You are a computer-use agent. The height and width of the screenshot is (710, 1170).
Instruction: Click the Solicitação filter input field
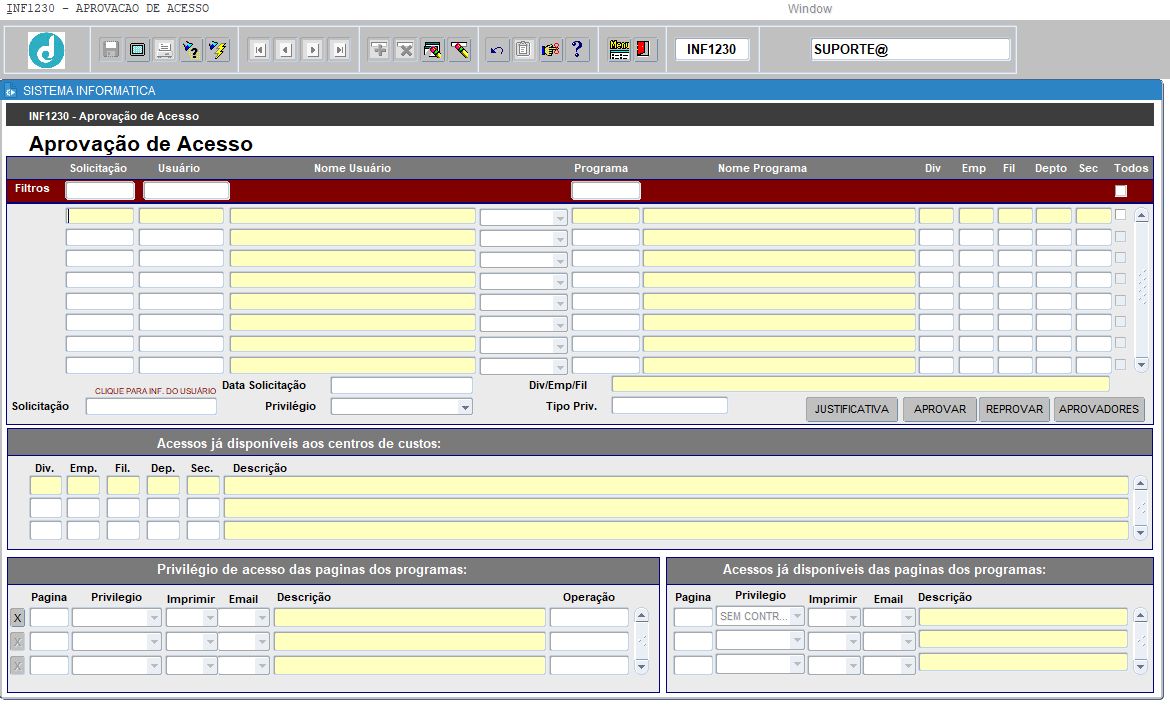[100, 190]
